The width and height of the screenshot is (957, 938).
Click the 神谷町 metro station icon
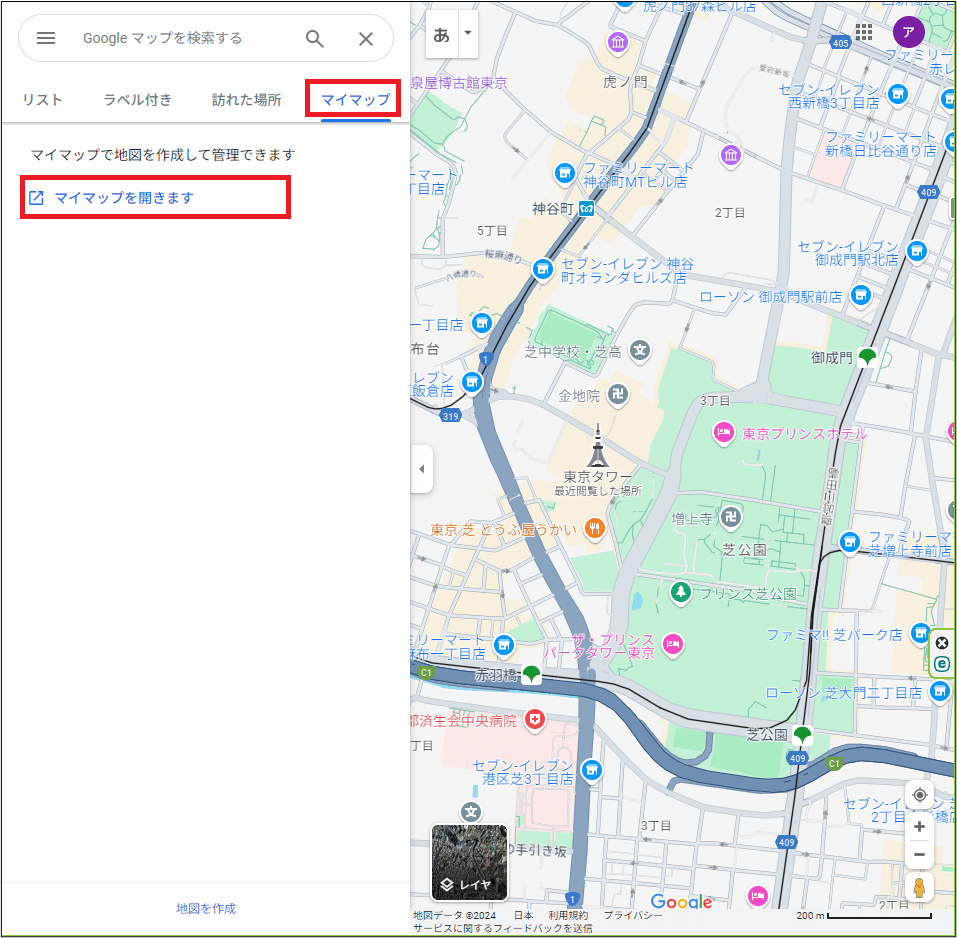(587, 209)
